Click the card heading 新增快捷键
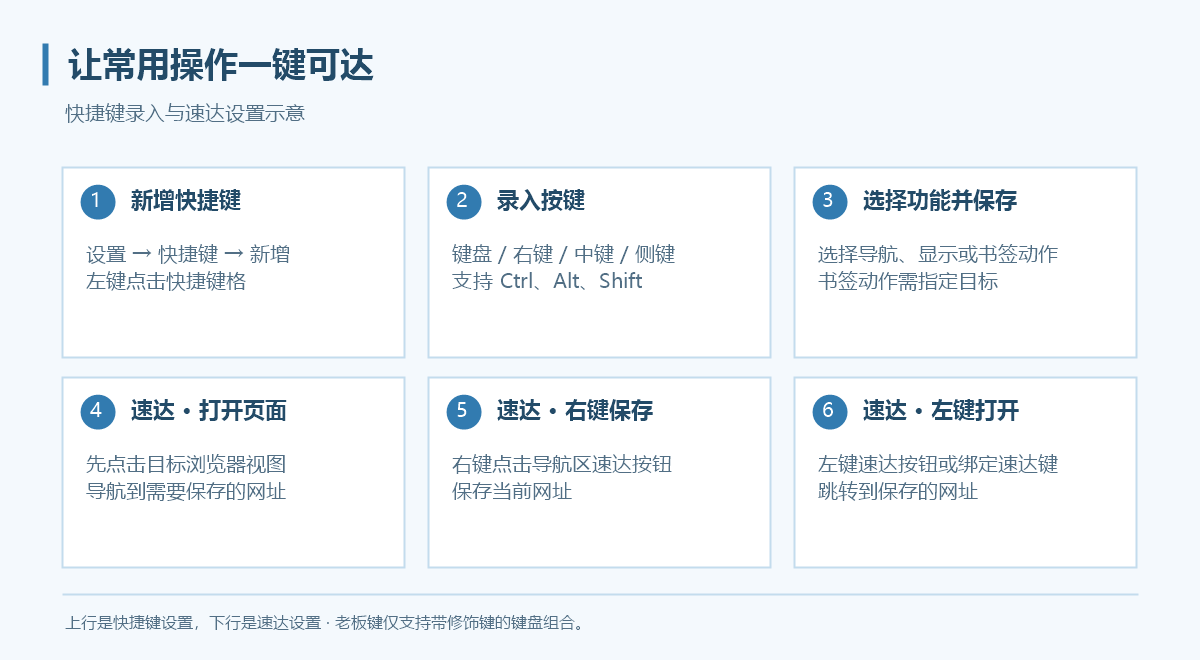Image resolution: width=1200 pixels, height=660 pixels. [186, 201]
